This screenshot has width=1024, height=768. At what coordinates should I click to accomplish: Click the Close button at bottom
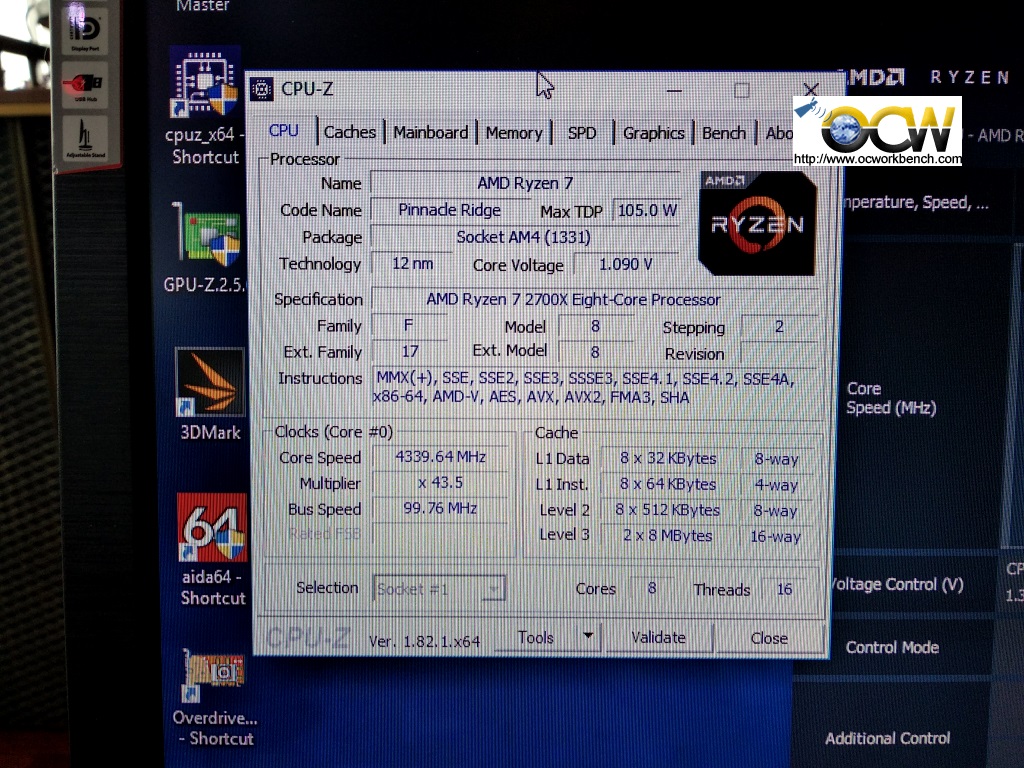769,638
